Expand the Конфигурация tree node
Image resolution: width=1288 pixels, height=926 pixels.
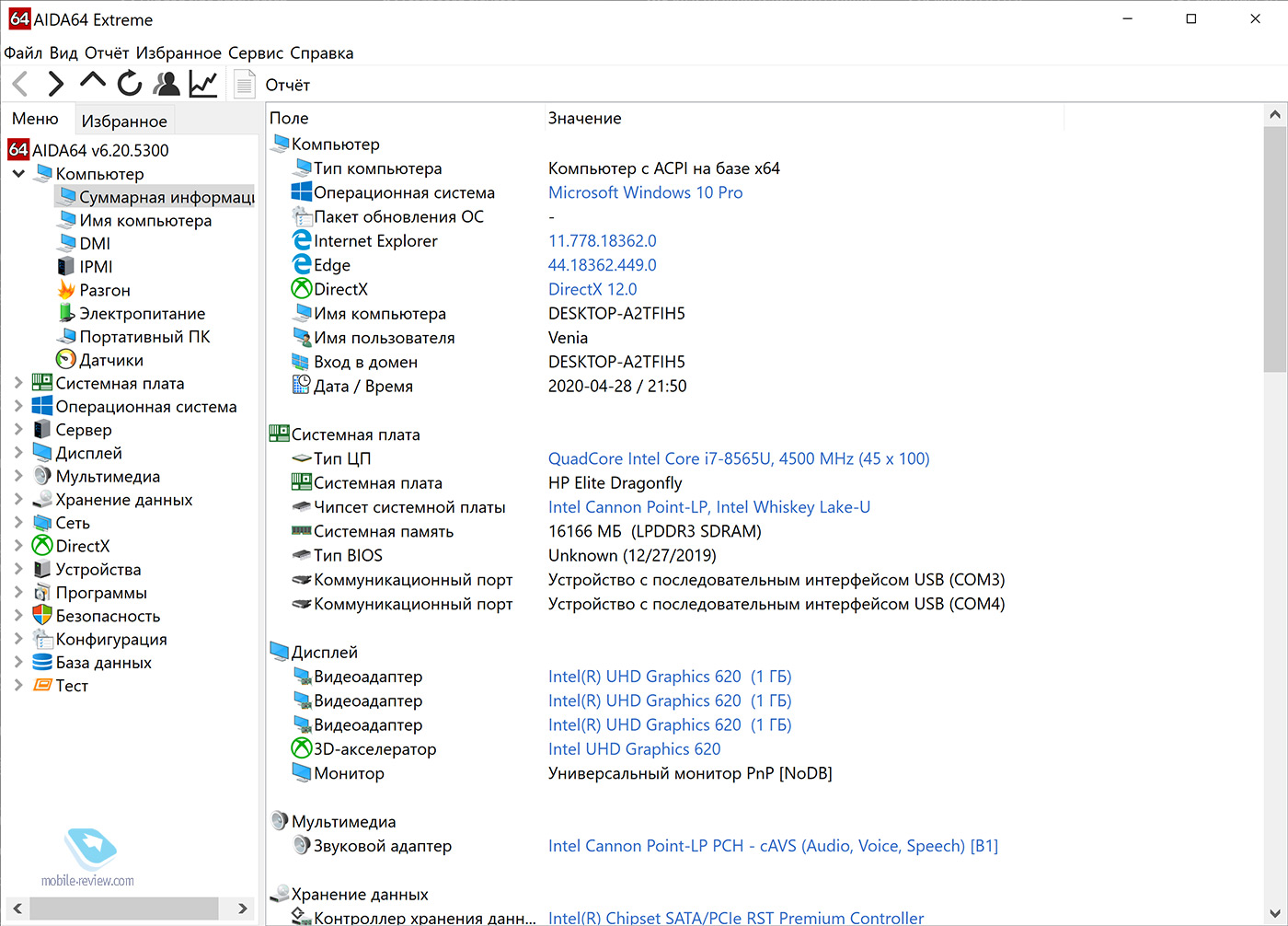tap(18, 639)
